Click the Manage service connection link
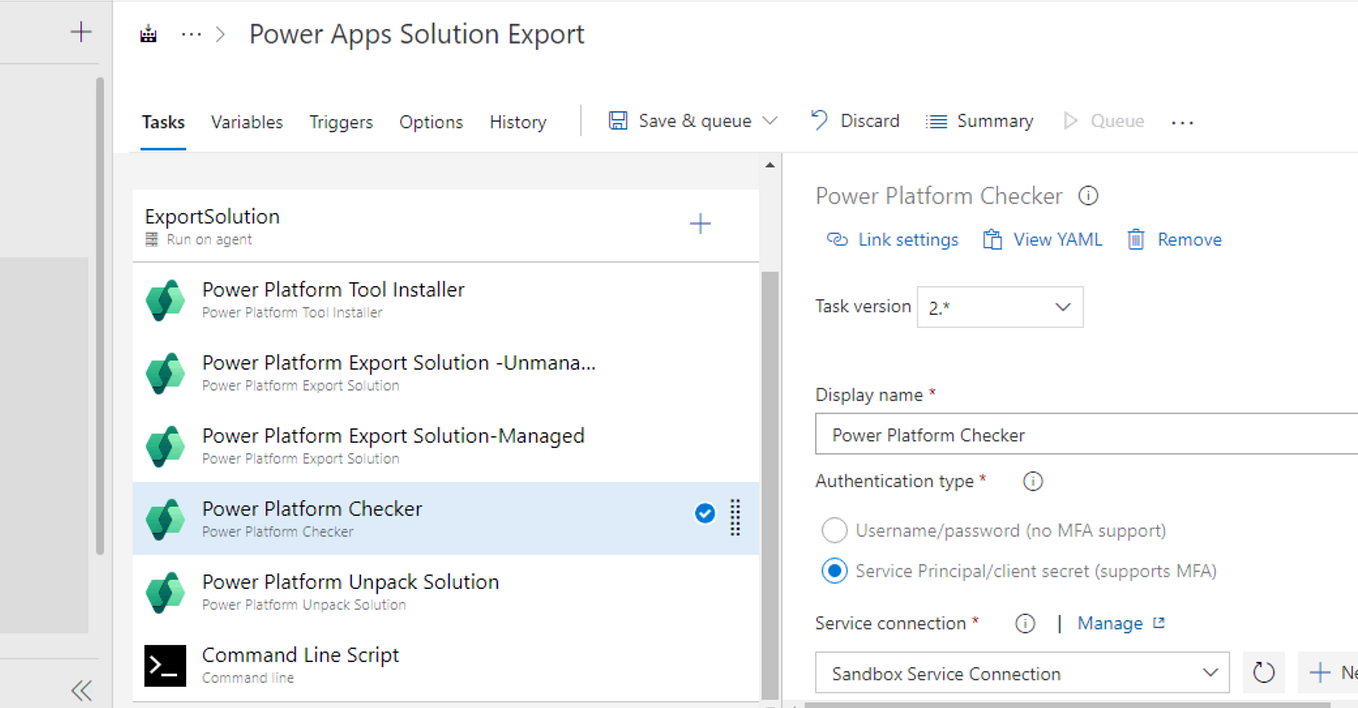The width and height of the screenshot is (1358, 708). [1110, 622]
